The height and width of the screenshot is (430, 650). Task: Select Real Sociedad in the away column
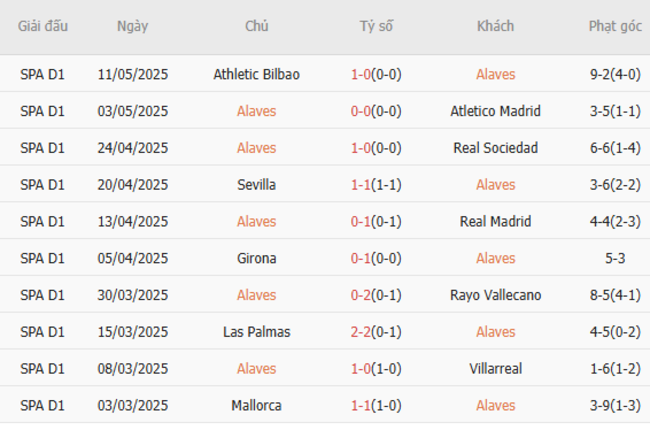(495, 148)
